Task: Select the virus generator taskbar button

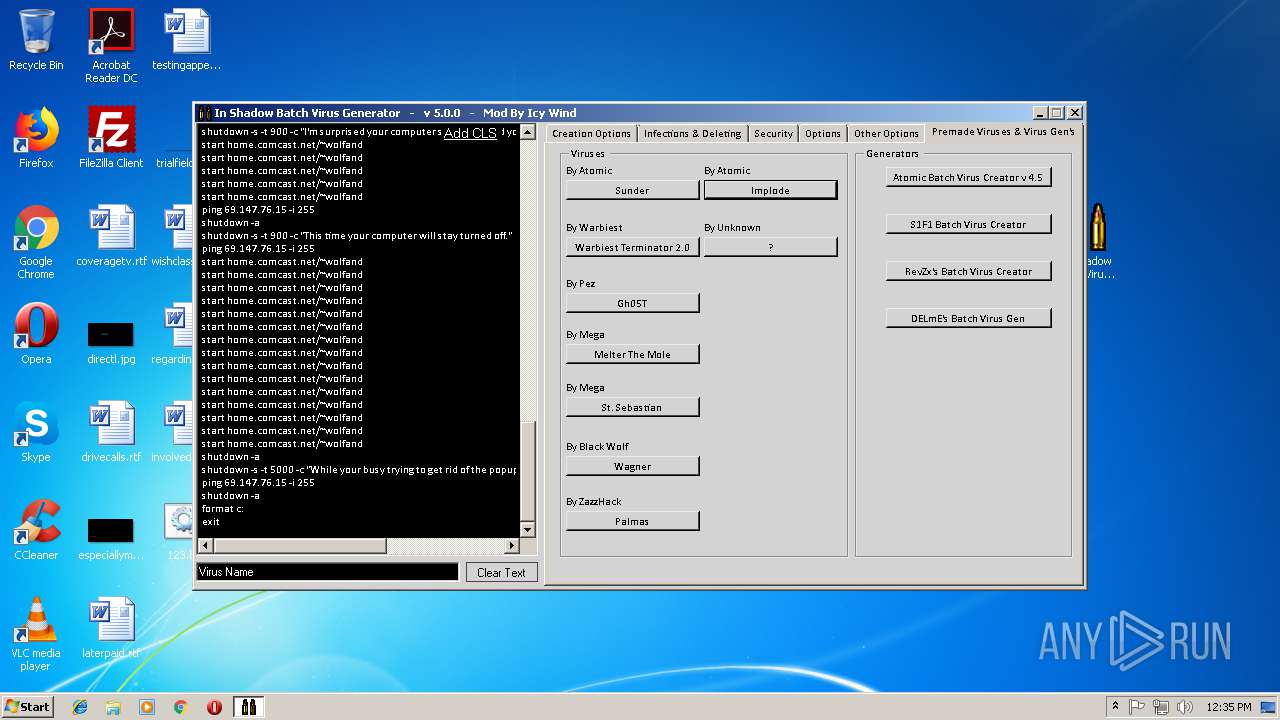Action: pyautogui.click(x=248, y=707)
